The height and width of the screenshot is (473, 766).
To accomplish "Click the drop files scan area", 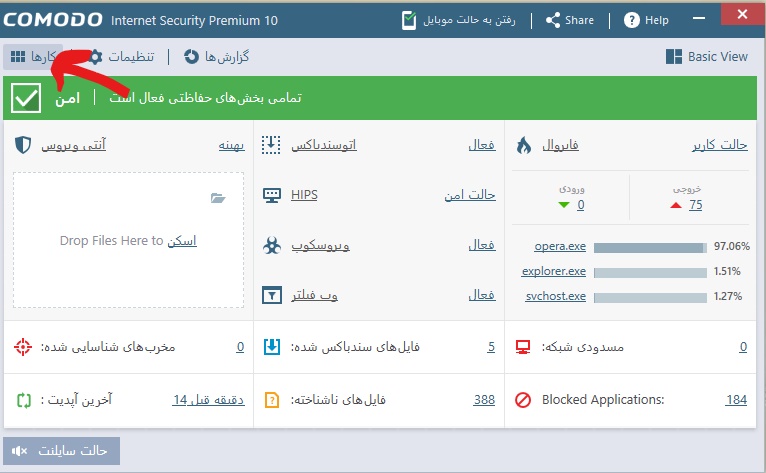I will [x=128, y=240].
